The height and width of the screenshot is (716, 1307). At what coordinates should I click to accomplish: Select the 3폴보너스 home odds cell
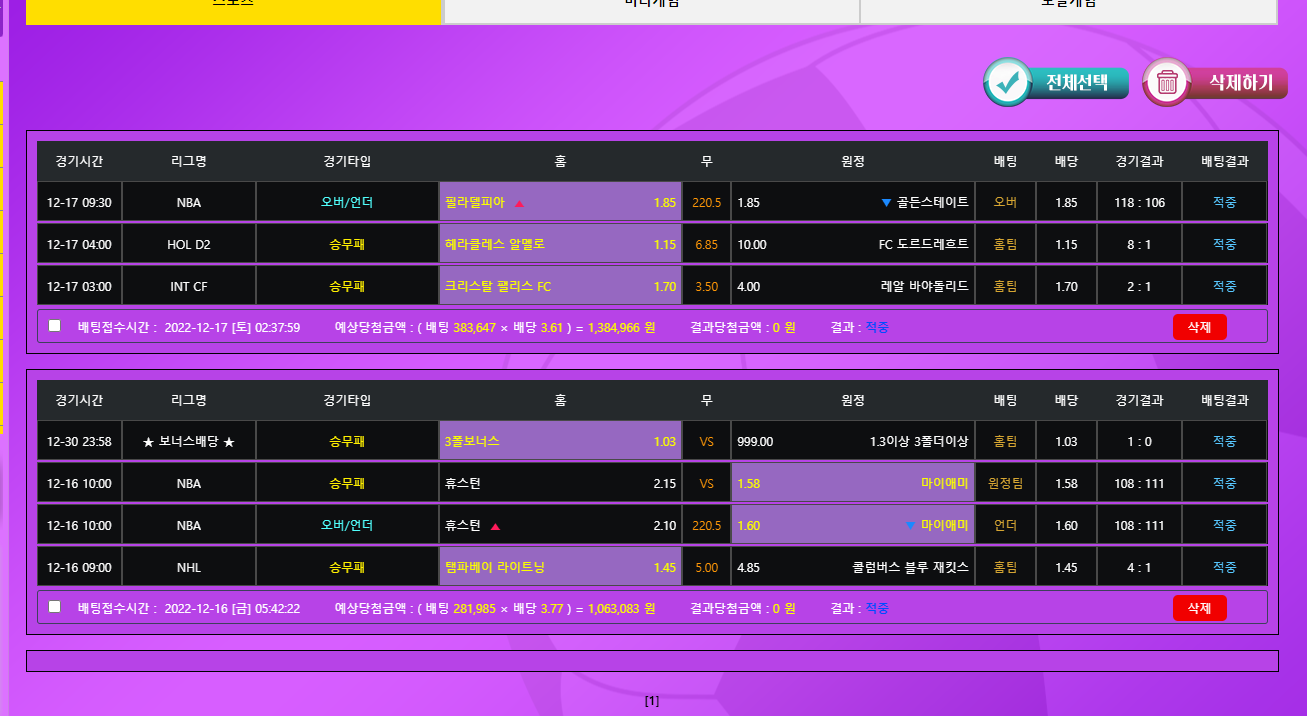[x=560, y=441]
